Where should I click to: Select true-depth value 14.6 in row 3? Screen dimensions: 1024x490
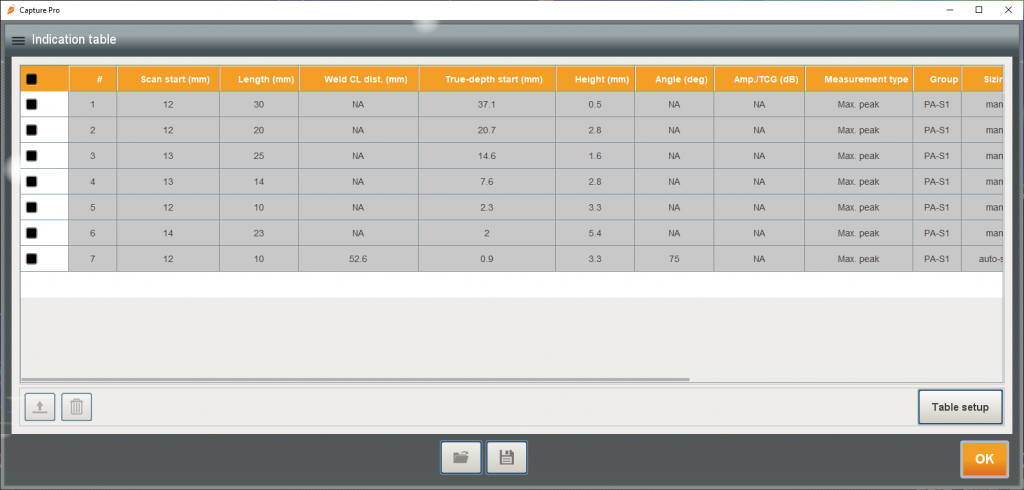(x=487, y=156)
